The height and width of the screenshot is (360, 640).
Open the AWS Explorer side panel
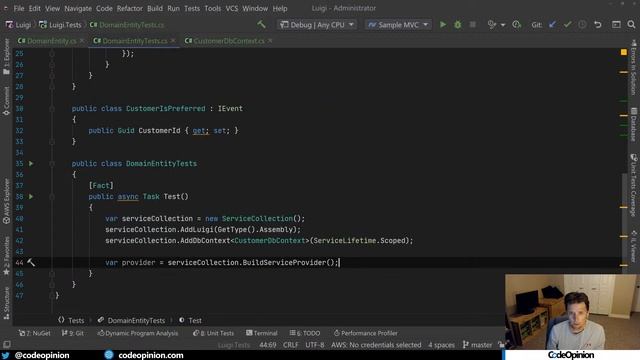(x=6, y=201)
